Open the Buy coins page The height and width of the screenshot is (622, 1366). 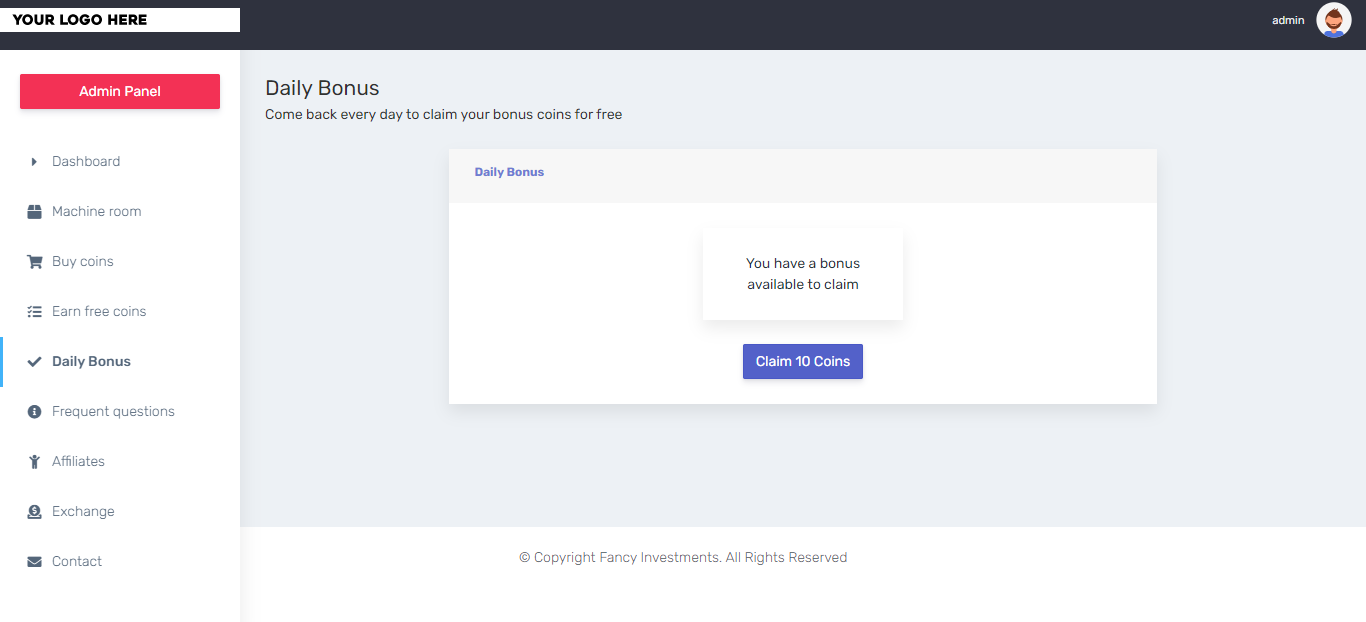click(120, 261)
